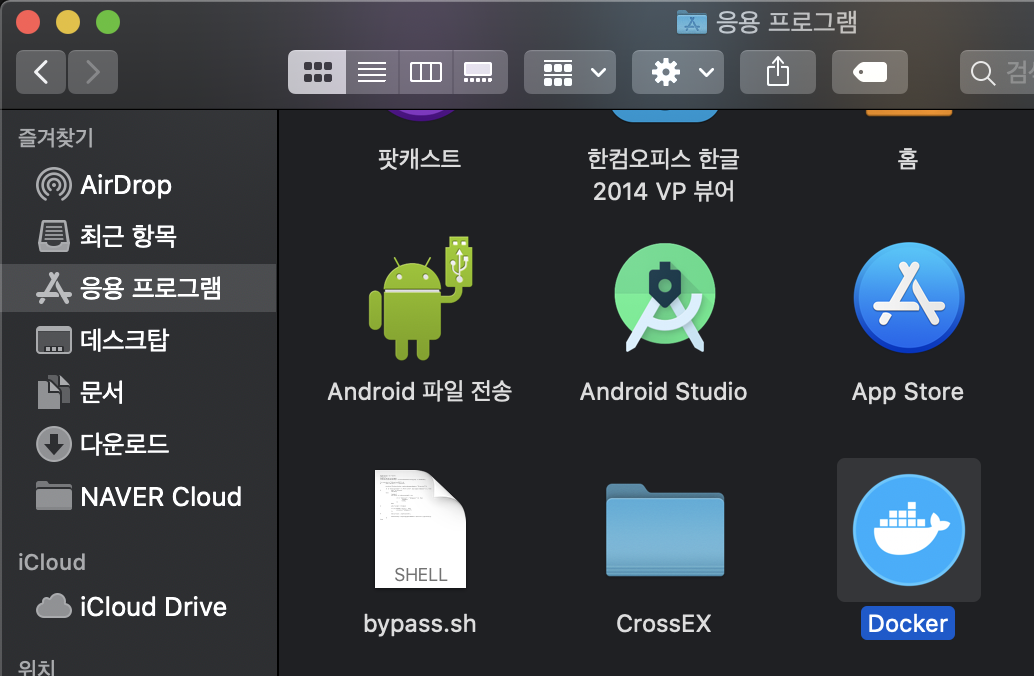Open the gear action menu
This screenshot has width=1034, height=676.
[x=677, y=72]
